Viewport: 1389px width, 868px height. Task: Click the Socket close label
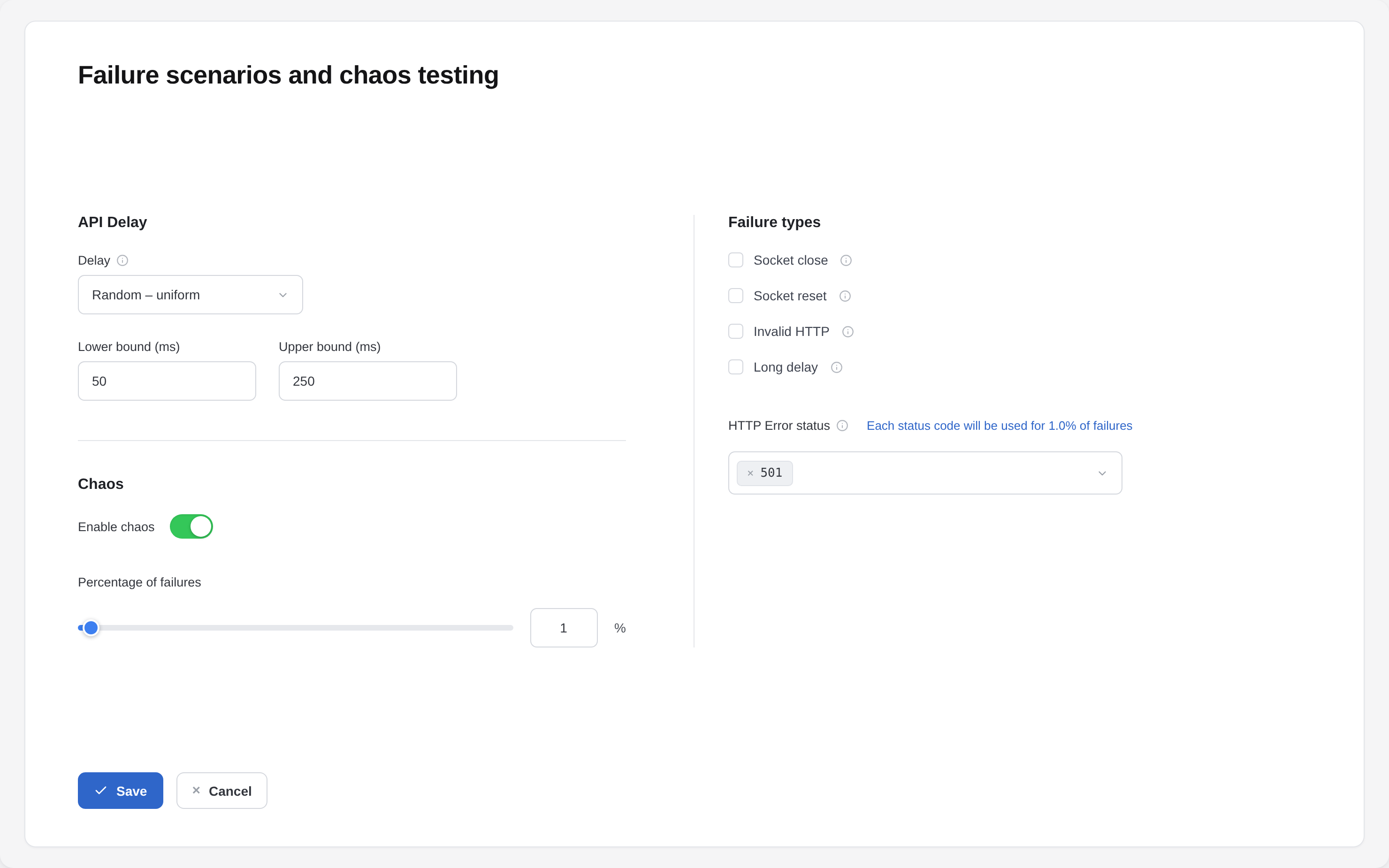point(790,260)
